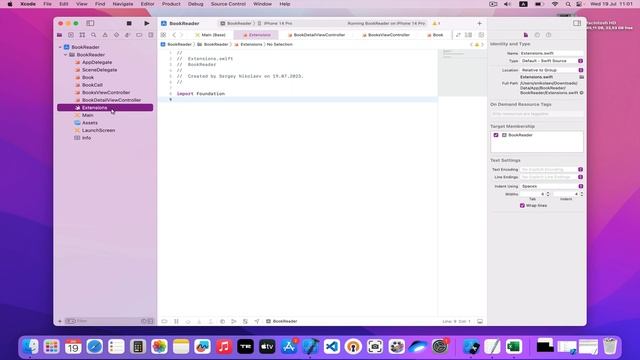Toggle debug area hide button in debug bar

tap(164, 321)
